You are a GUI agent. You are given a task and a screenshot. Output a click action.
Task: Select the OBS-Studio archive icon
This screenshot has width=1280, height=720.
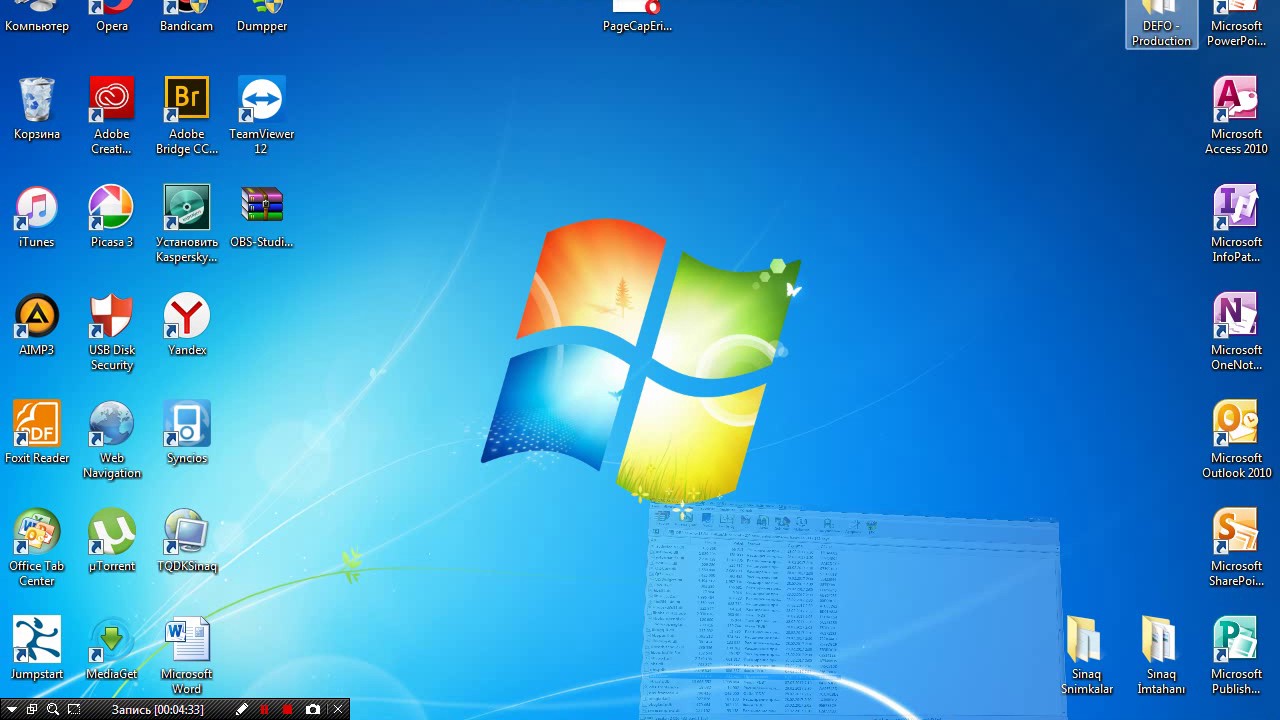click(x=262, y=217)
